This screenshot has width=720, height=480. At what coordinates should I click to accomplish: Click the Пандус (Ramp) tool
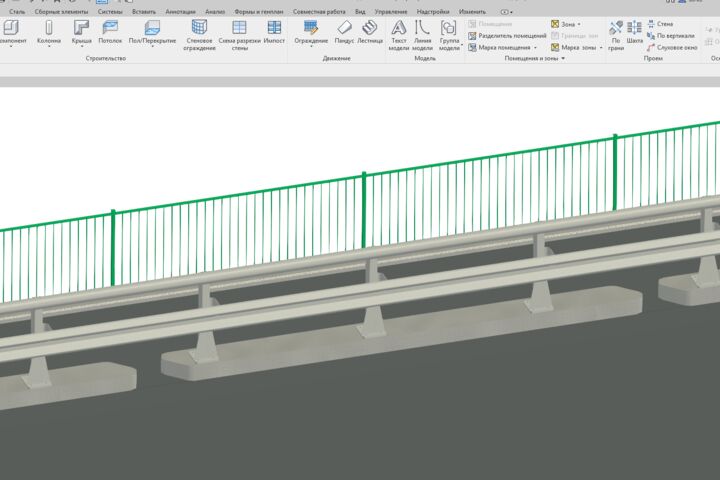click(x=344, y=32)
